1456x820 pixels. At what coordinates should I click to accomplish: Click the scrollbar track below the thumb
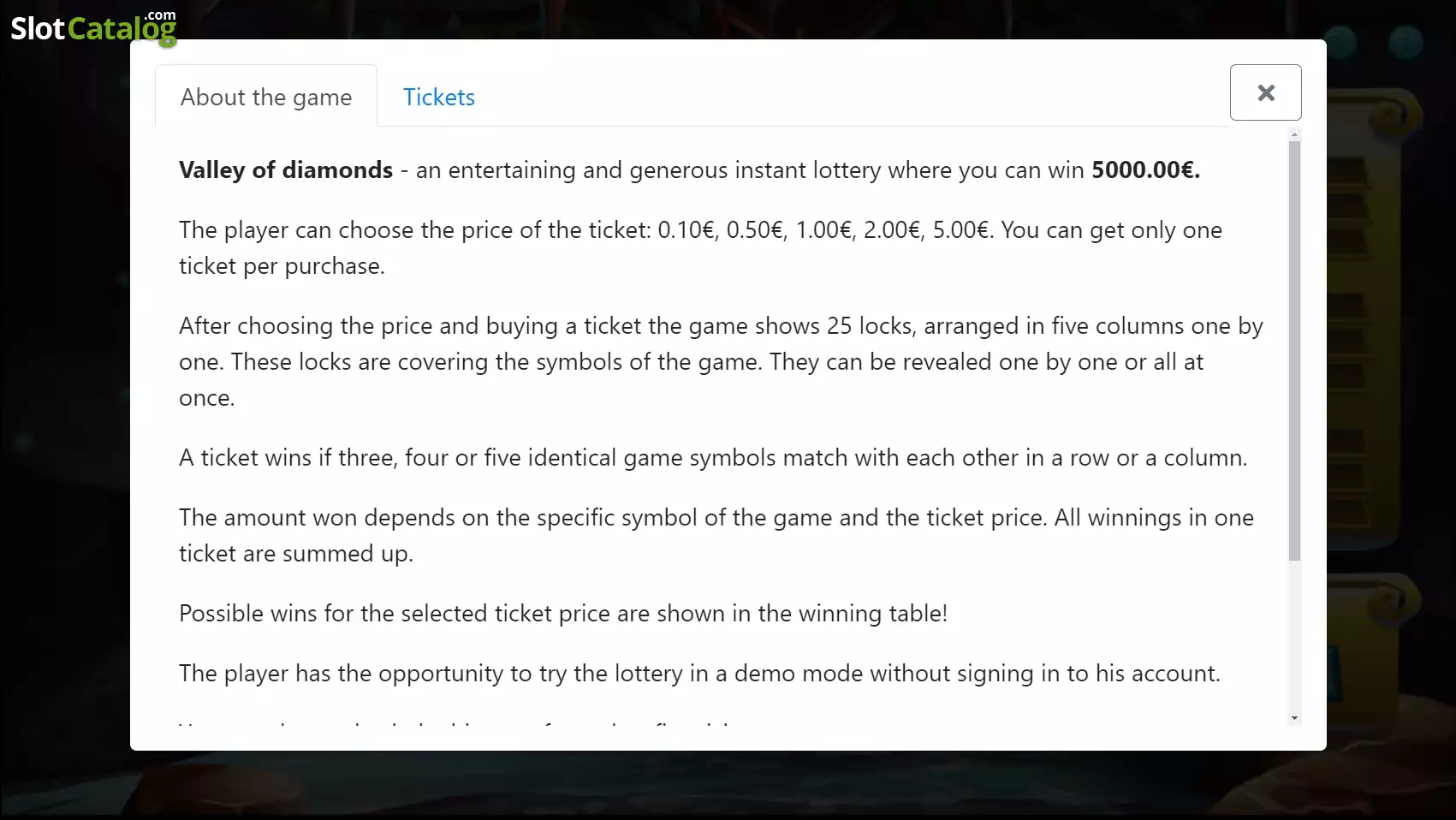click(x=1294, y=636)
